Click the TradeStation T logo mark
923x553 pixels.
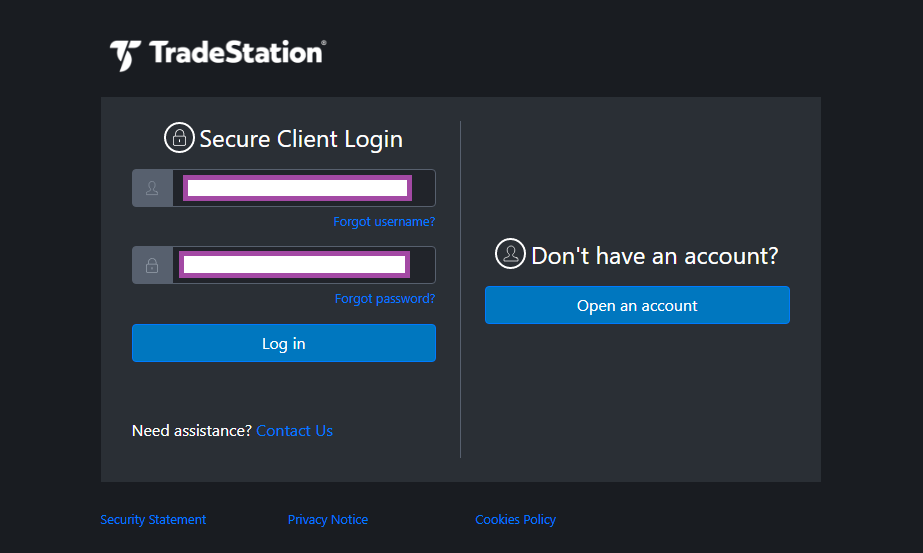point(125,55)
